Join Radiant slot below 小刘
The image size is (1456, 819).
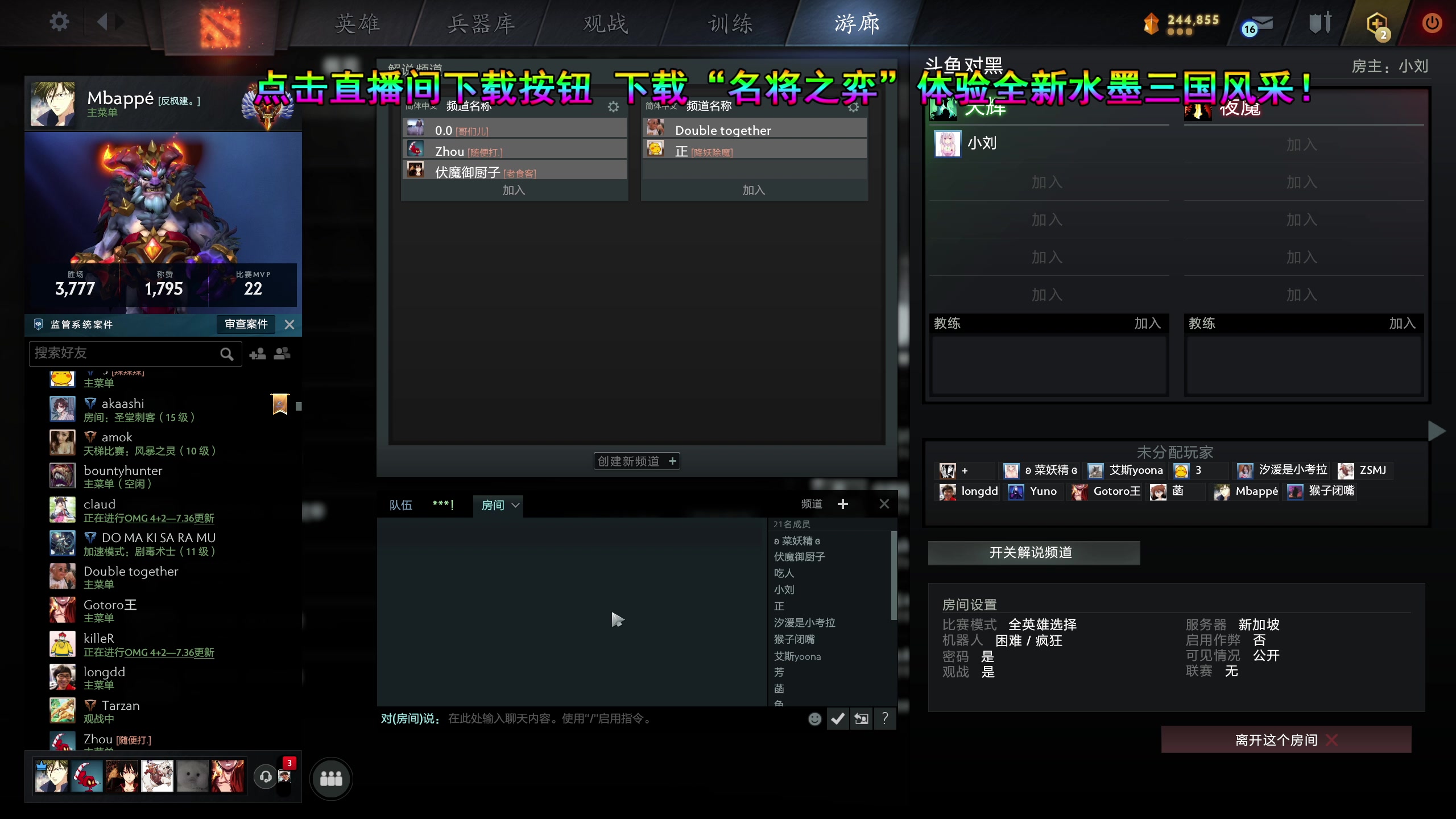(x=1047, y=183)
